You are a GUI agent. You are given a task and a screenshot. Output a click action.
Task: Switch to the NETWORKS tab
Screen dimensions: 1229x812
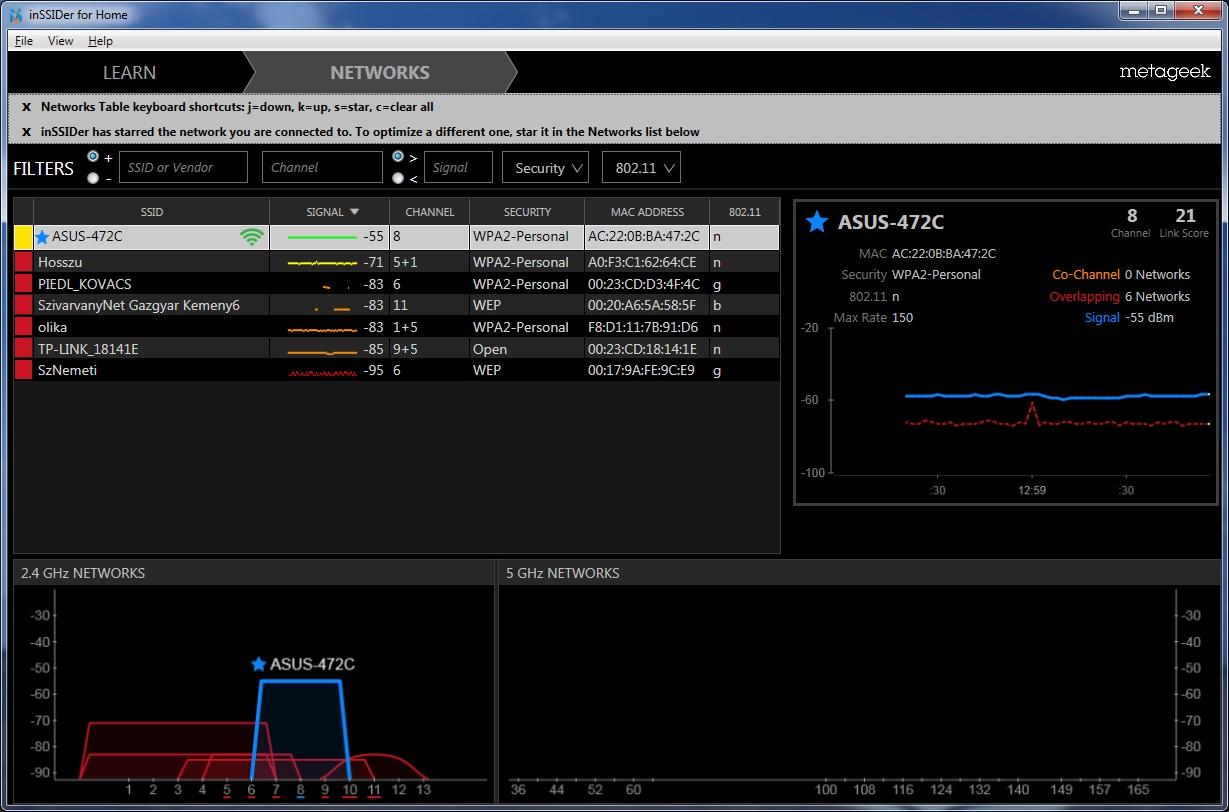[380, 72]
